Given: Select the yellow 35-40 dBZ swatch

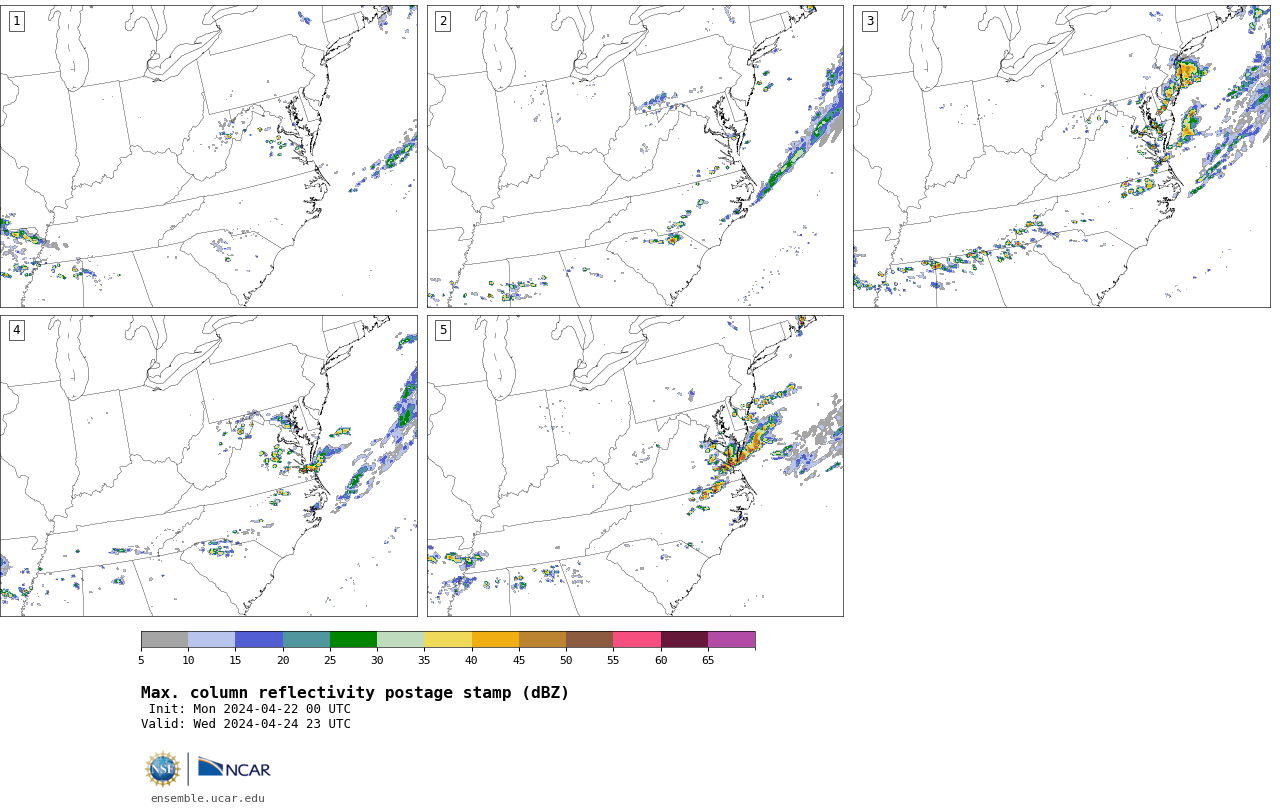Looking at the screenshot, I should (448, 640).
